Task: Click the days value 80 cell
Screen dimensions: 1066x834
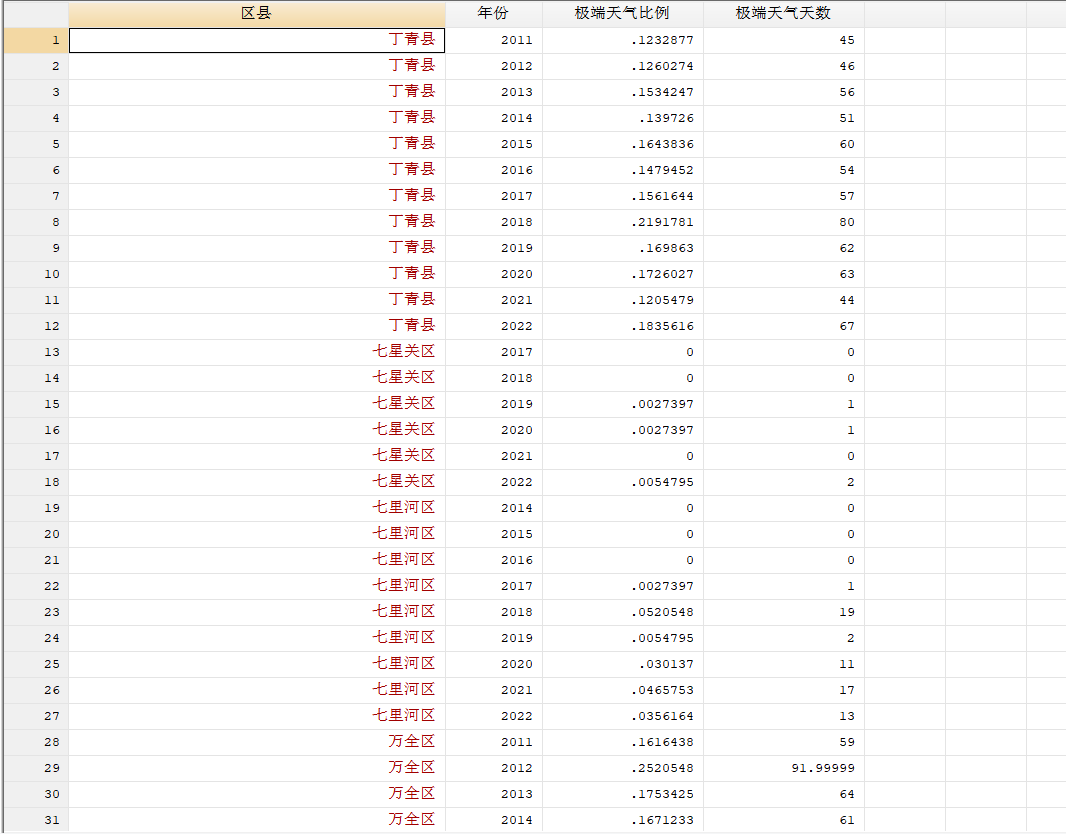Action: [x=784, y=222]
